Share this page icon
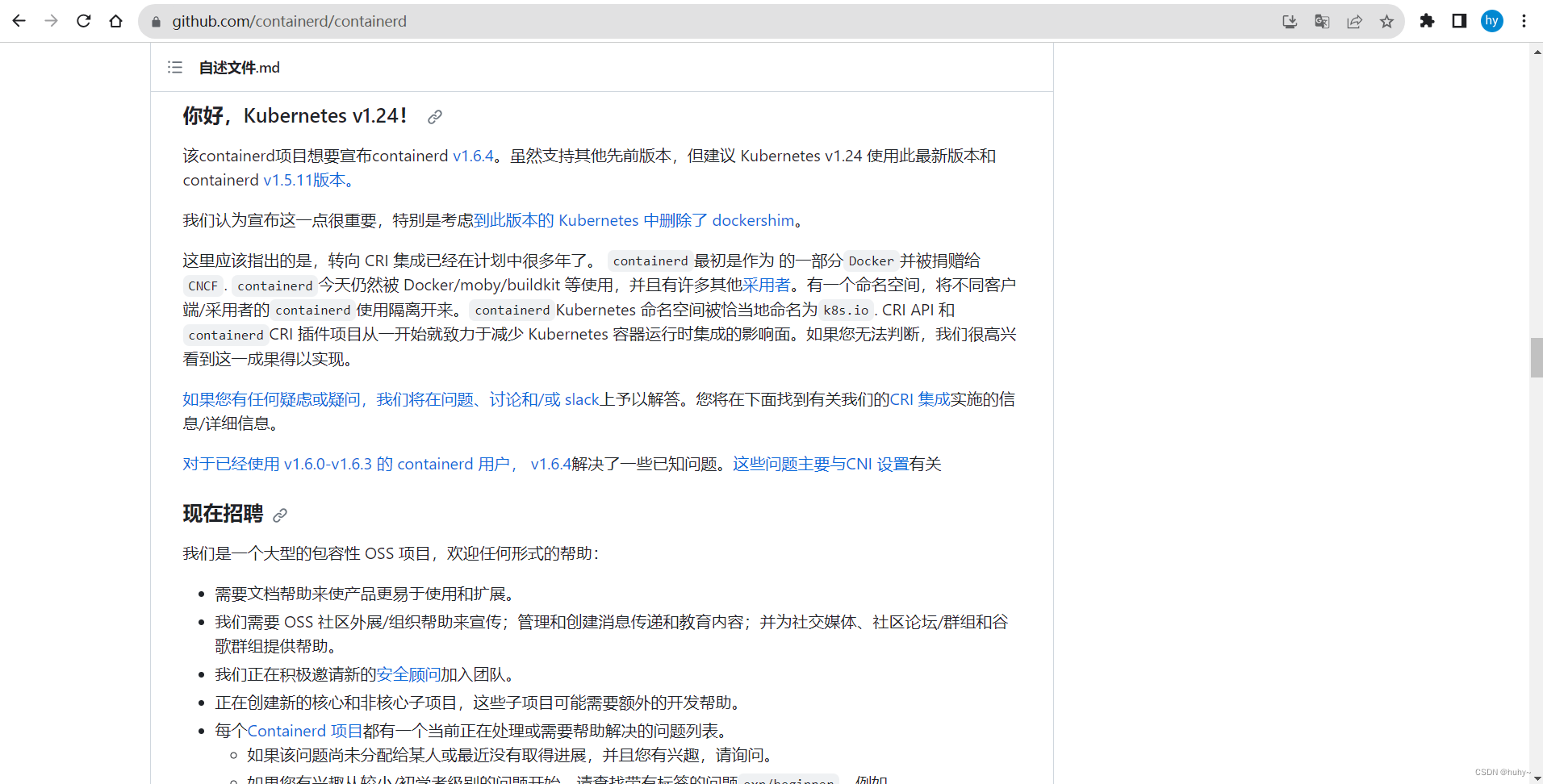The image size is (1543, 784). [1354, 22]
